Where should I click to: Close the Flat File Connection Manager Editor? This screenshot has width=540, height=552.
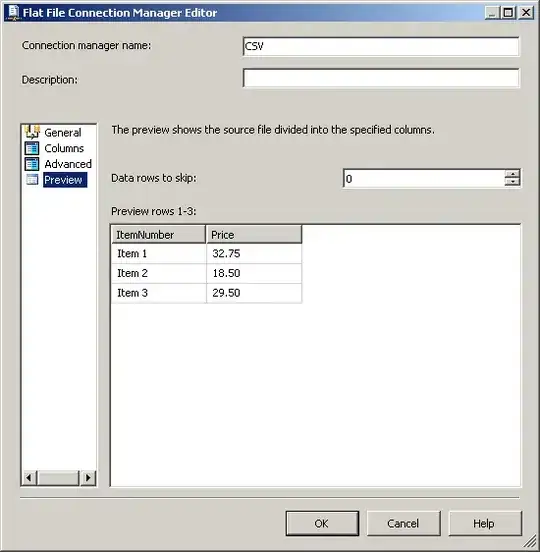tap(526, 13)
